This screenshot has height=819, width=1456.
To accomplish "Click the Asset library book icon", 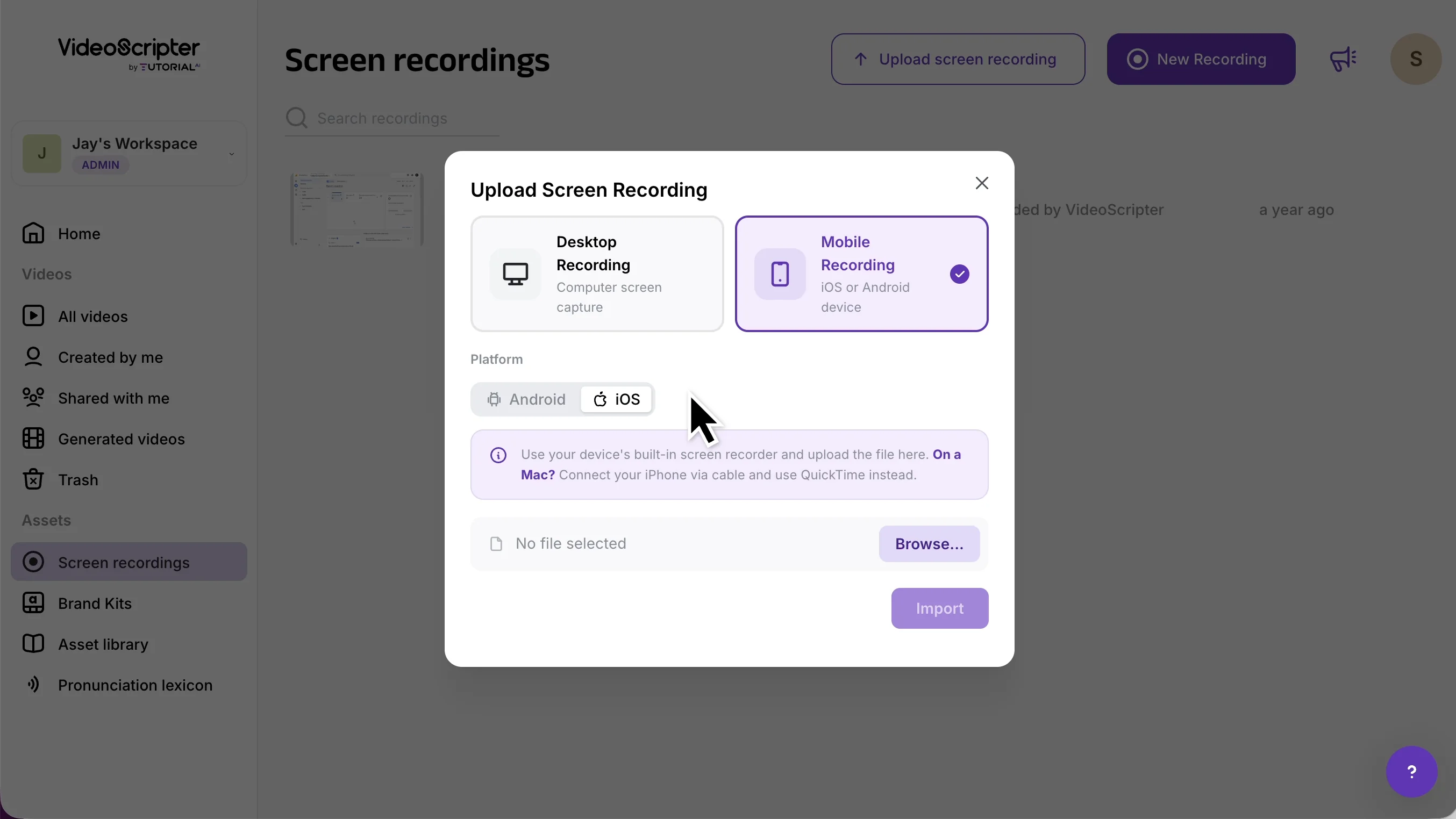I will pyautogui.click(x=33, y=643).
